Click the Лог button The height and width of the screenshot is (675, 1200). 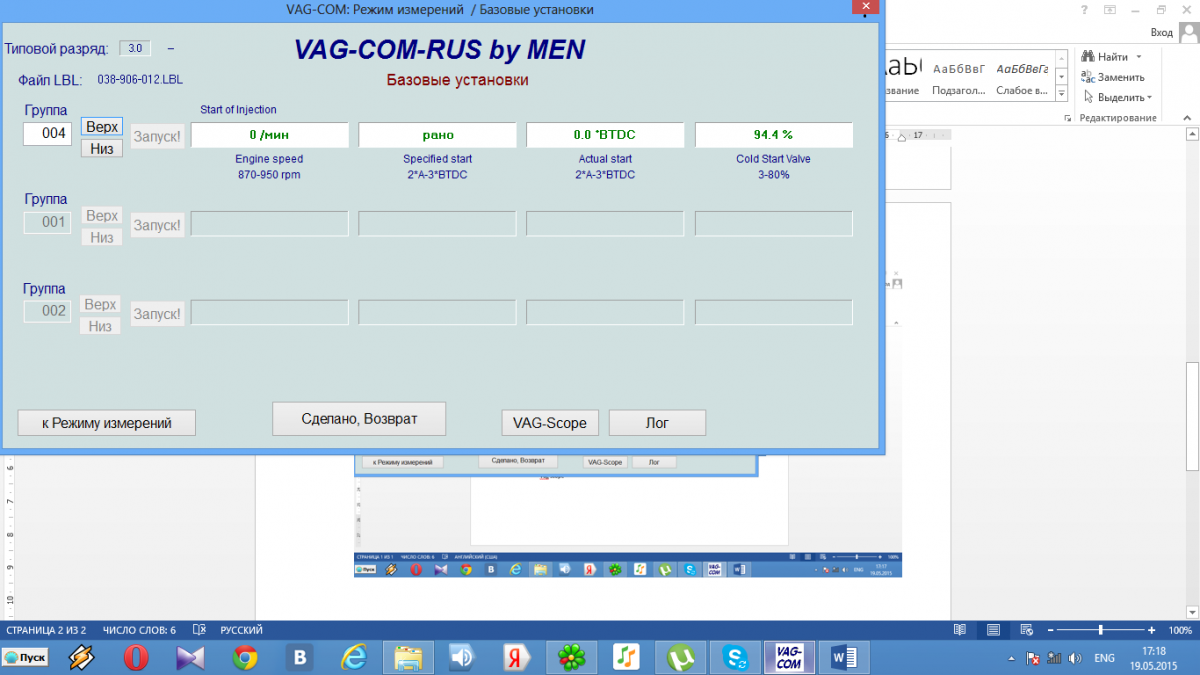[x=657, y=423]
